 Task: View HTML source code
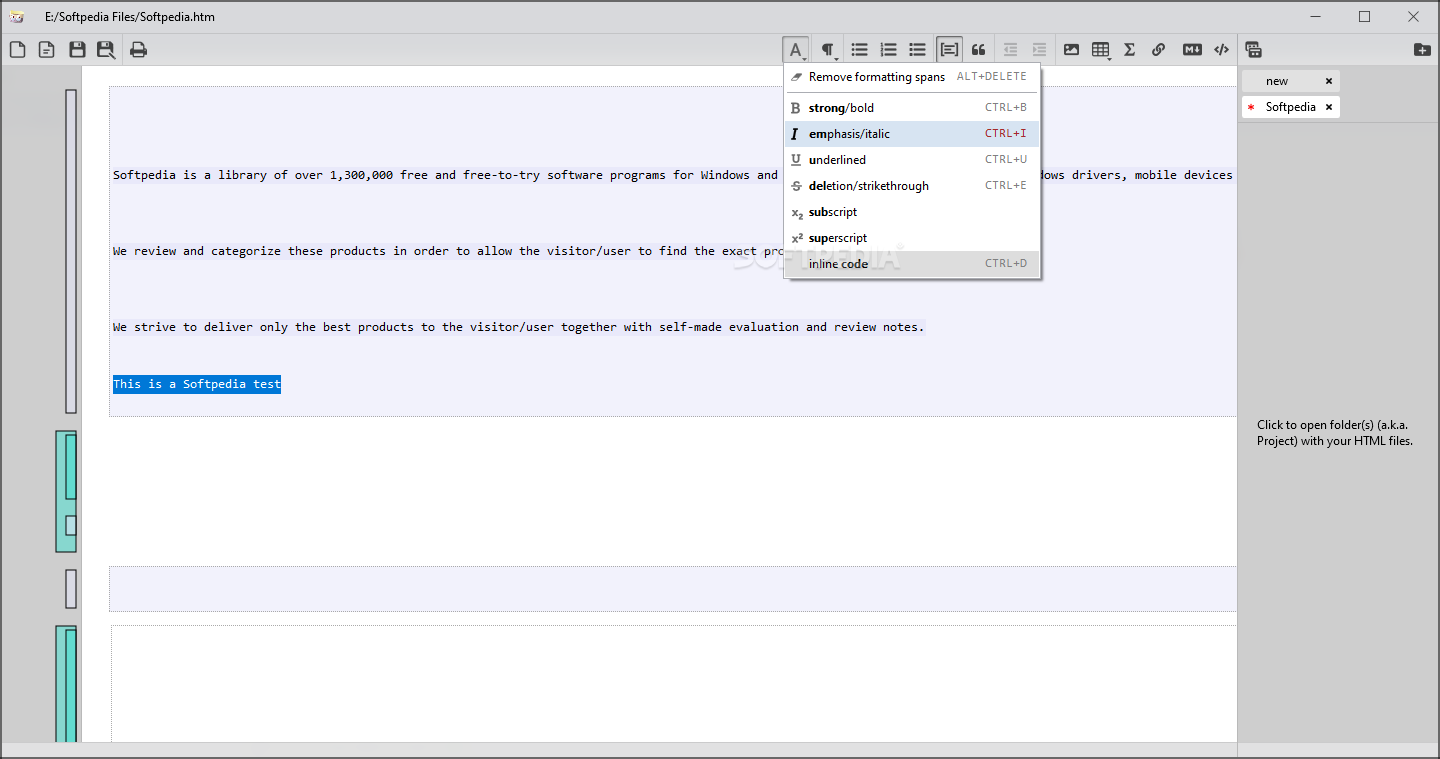[1221, 49]
